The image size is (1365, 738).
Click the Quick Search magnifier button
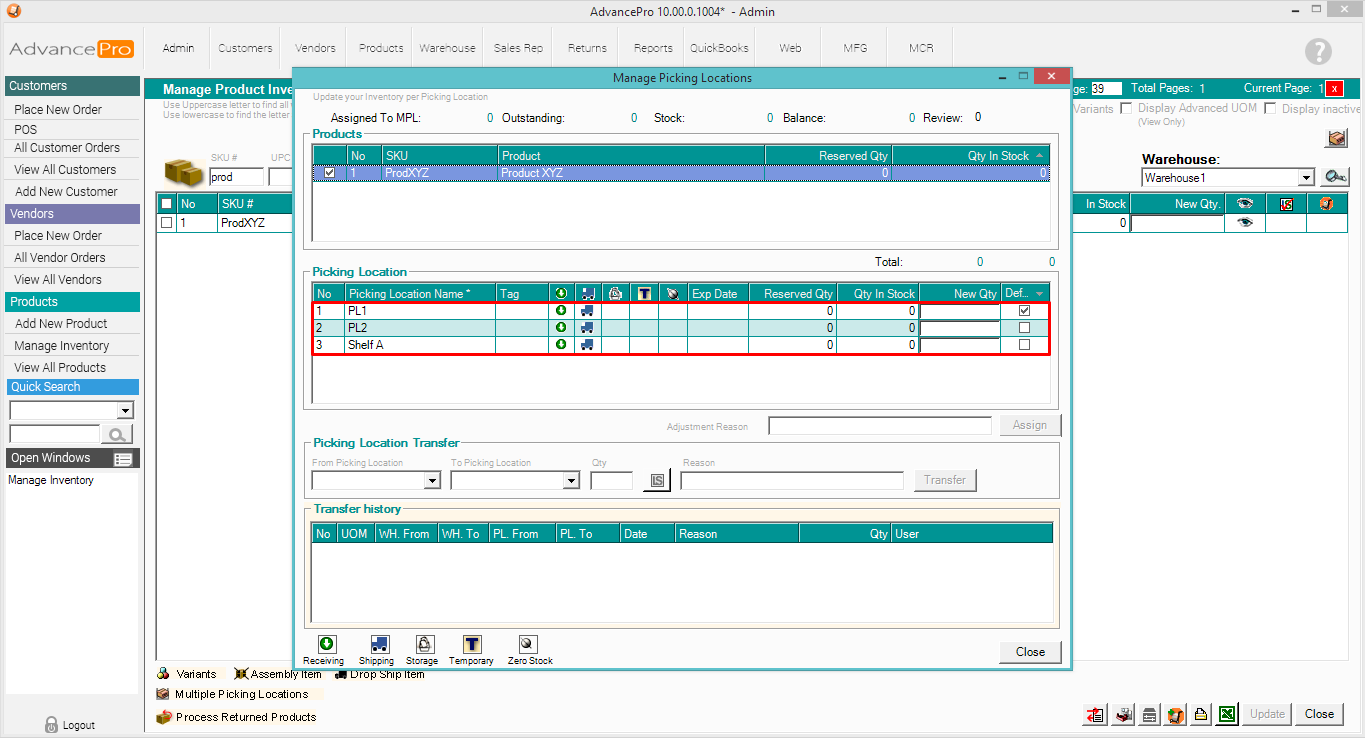coord(117,434)
